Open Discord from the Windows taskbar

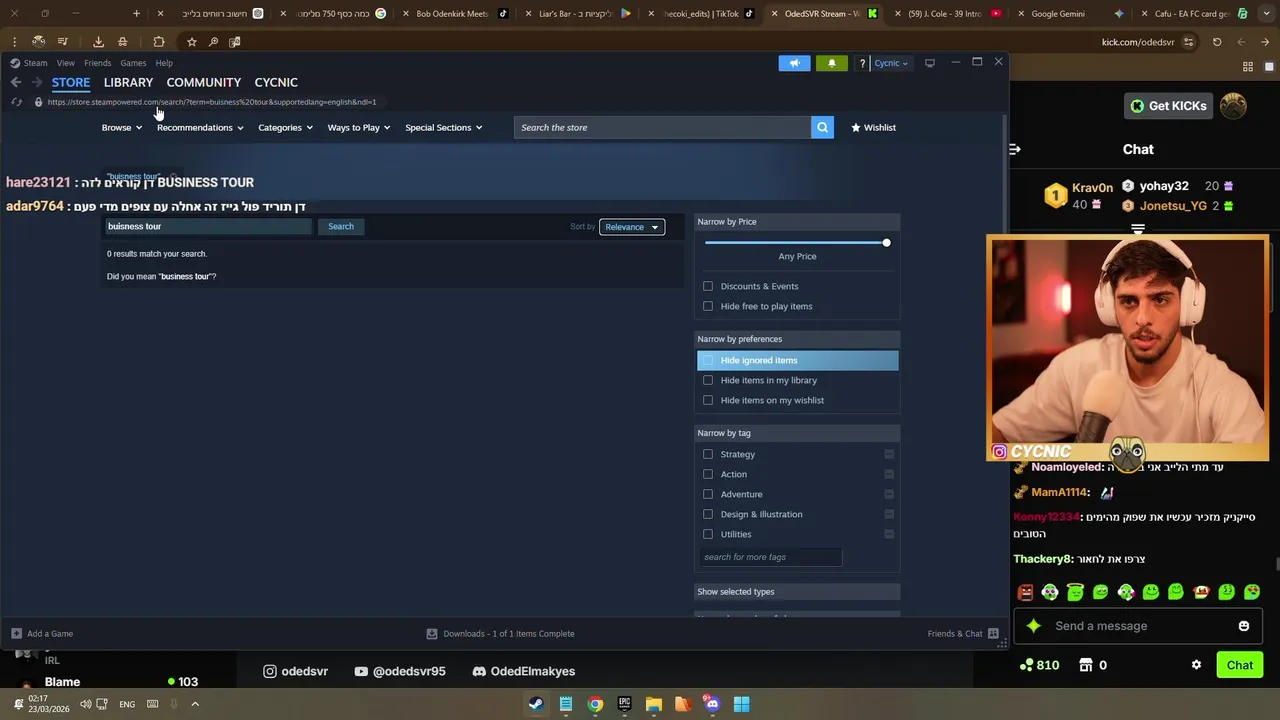pos(712,704)
